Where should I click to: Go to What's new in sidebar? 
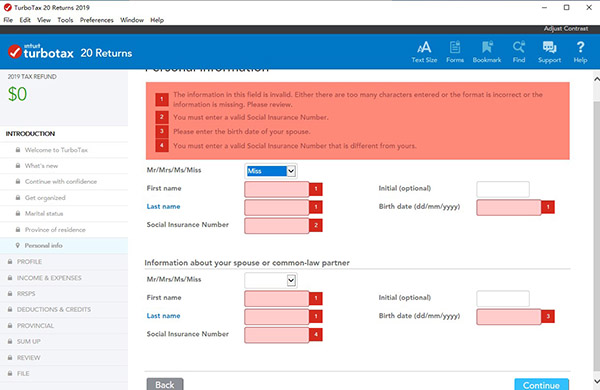(x=64, y=166)
